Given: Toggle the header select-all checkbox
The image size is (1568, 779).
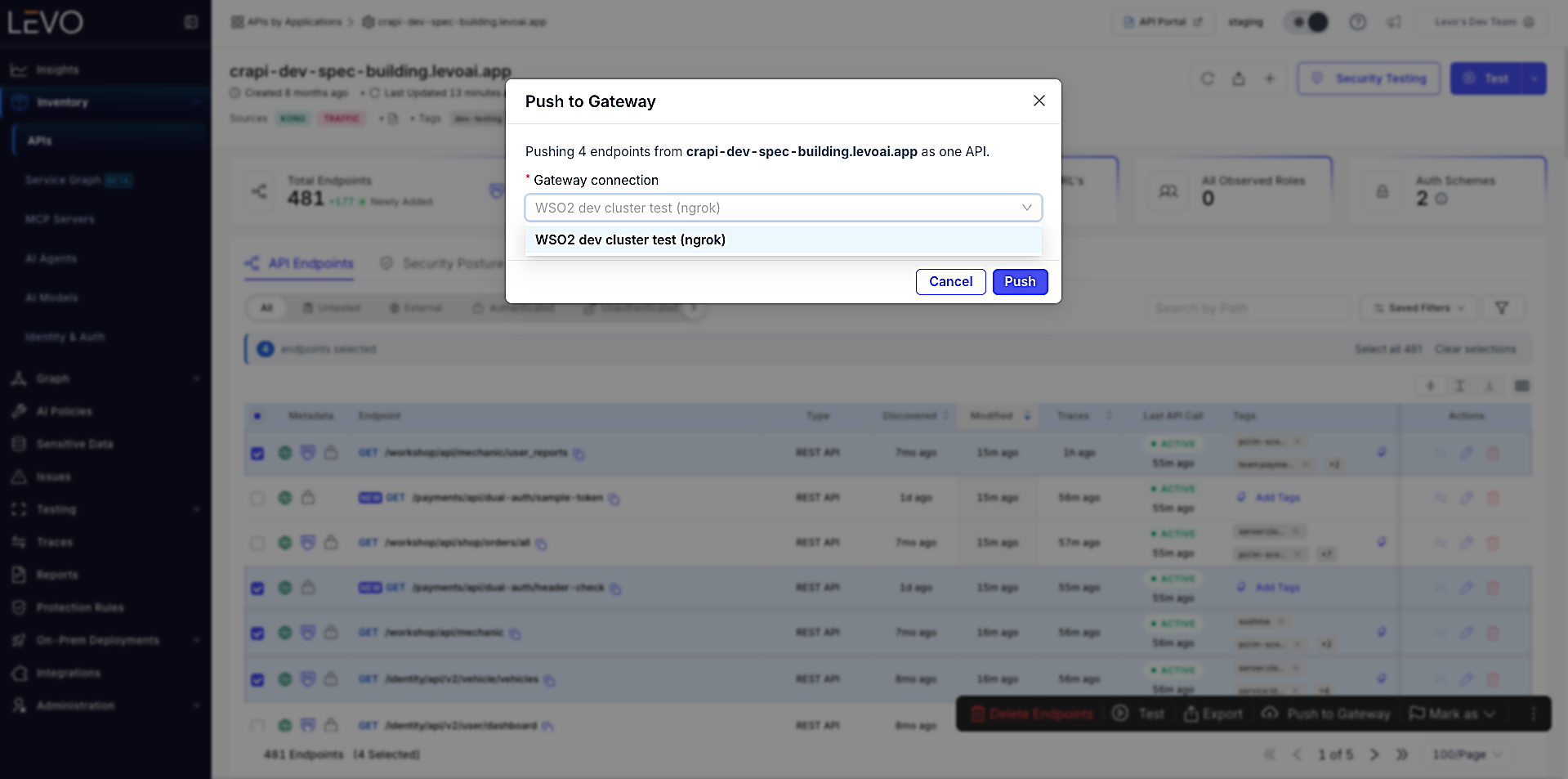Looking at the screenshot, I should 257,416.
